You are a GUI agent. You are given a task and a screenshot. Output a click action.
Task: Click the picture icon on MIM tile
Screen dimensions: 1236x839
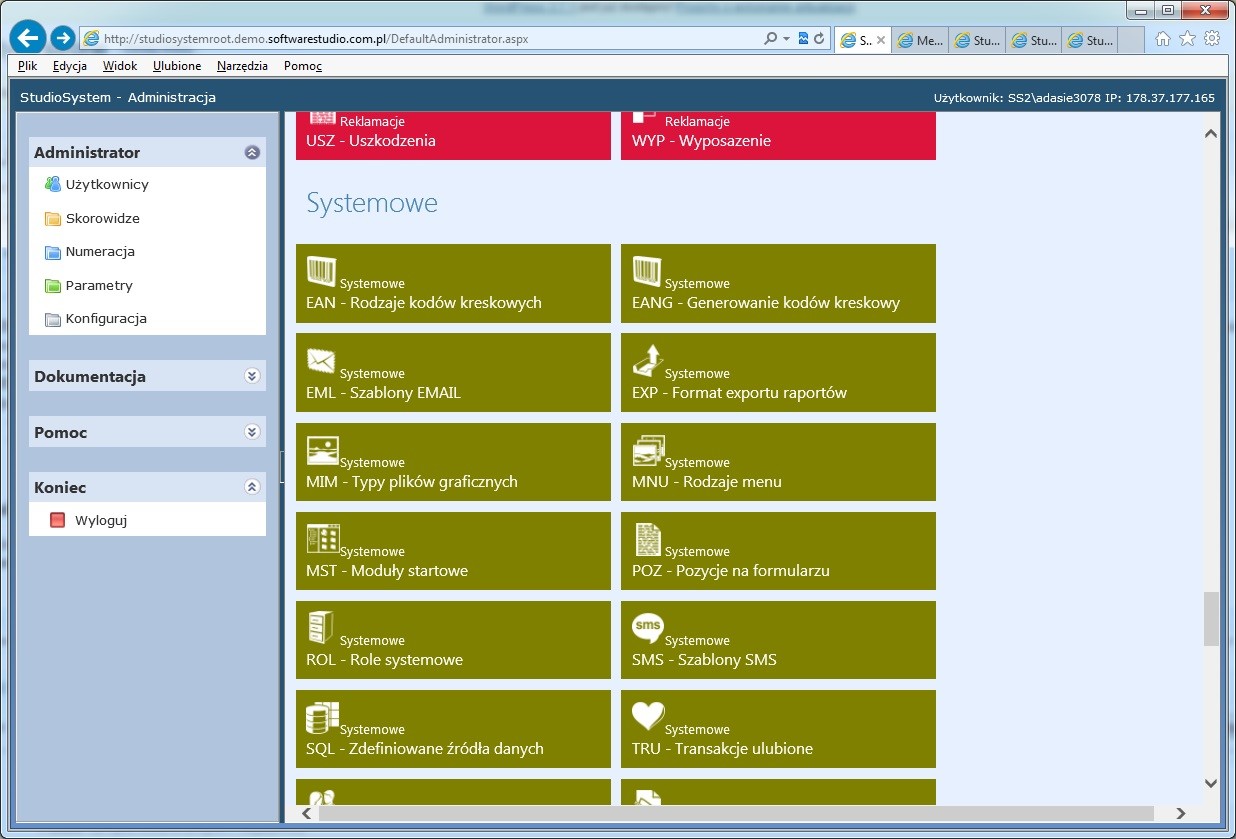[x=322, y=450]
